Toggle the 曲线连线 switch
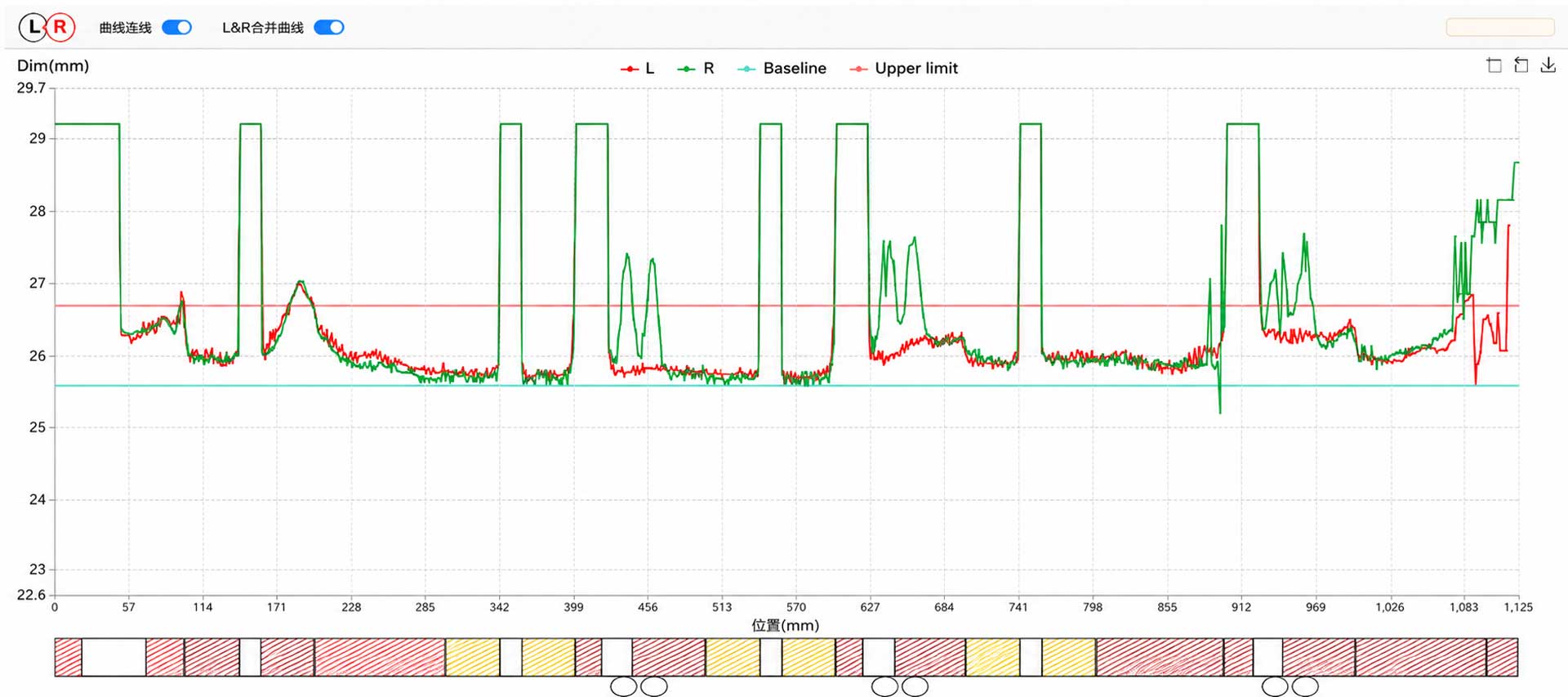Image resolution: width=1568 pixels, height=697 pixels. coord(177,28)
